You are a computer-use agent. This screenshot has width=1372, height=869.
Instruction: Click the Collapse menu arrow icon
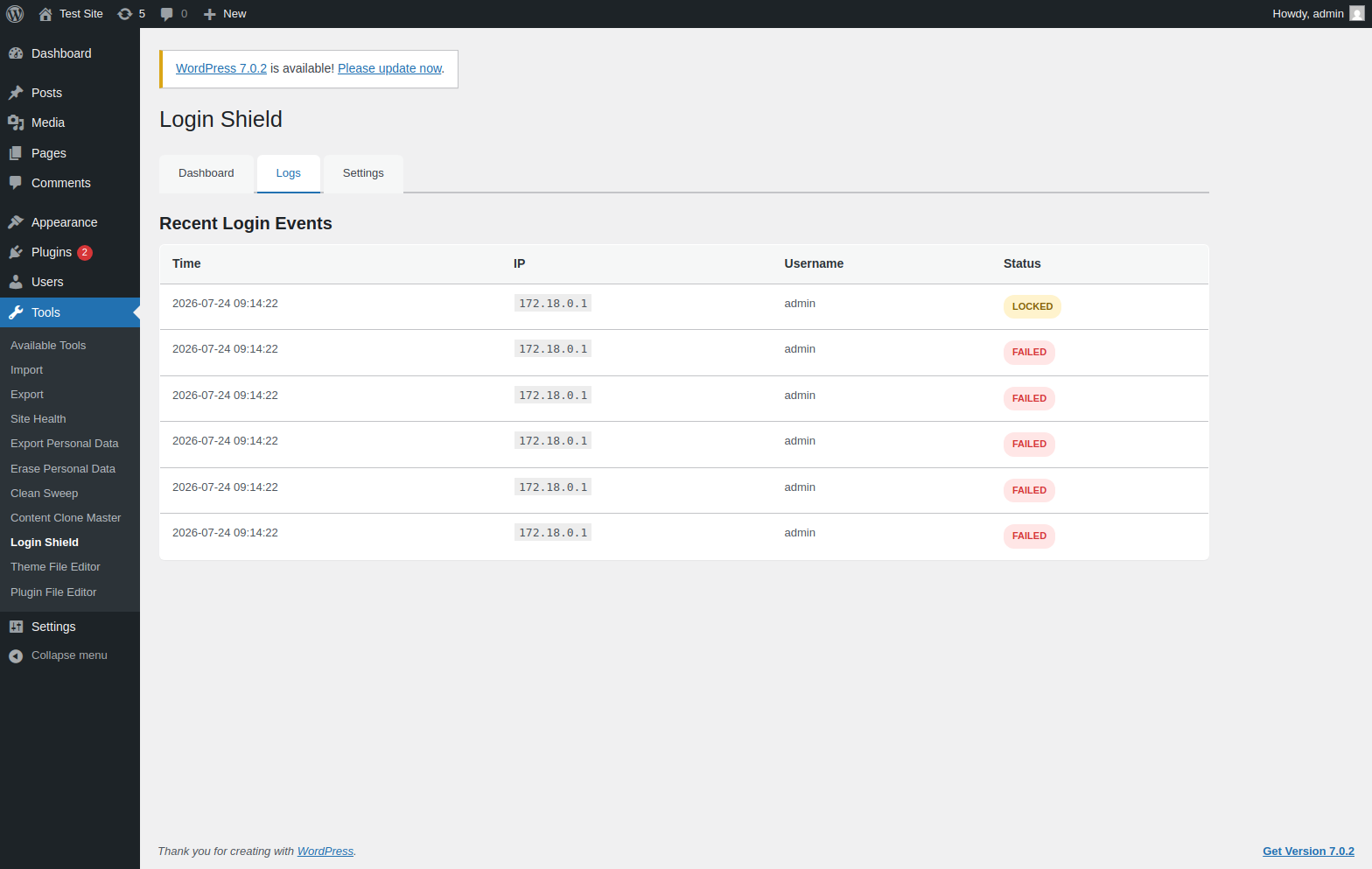16,655
